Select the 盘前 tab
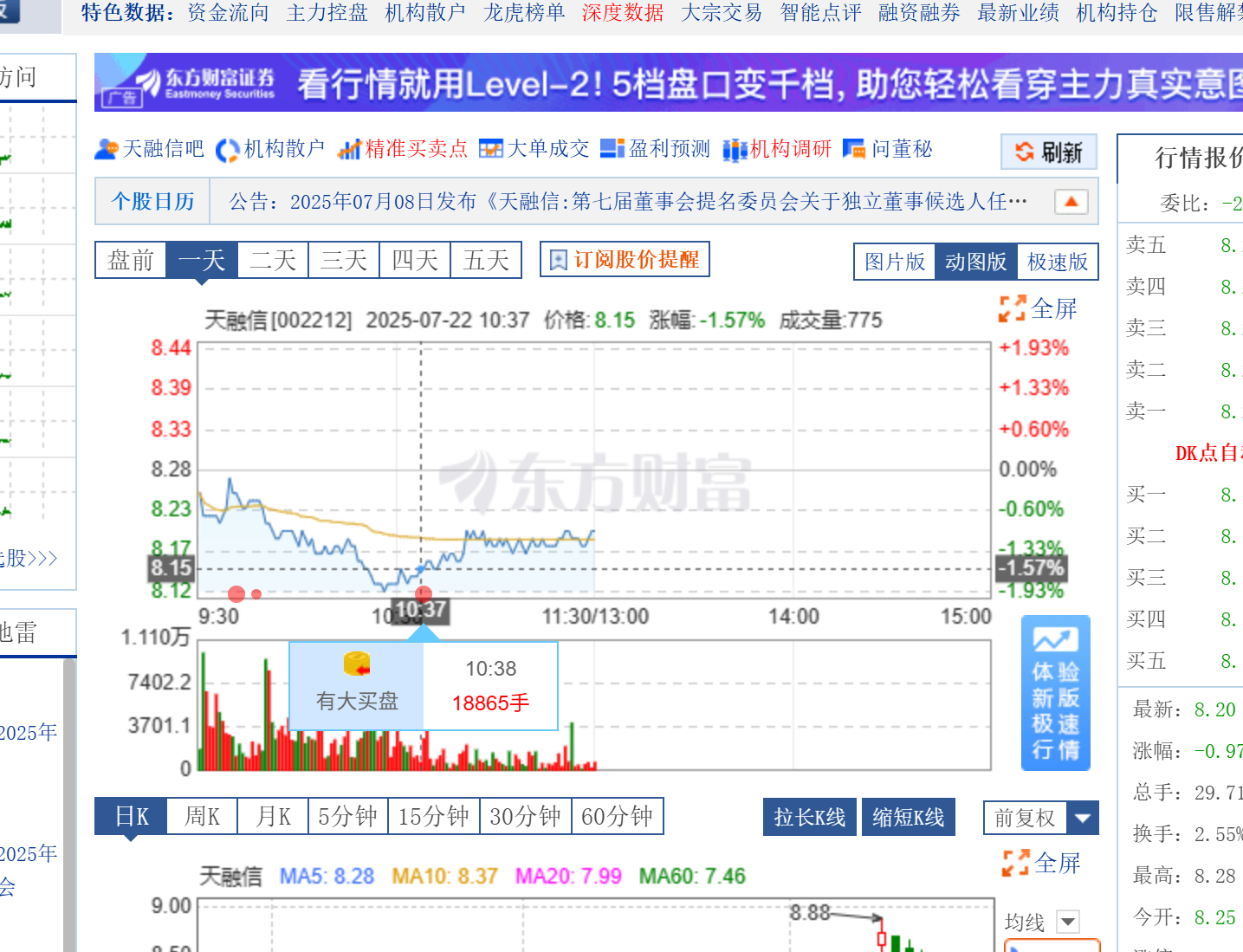The image size is (1243, 952). 131,260
